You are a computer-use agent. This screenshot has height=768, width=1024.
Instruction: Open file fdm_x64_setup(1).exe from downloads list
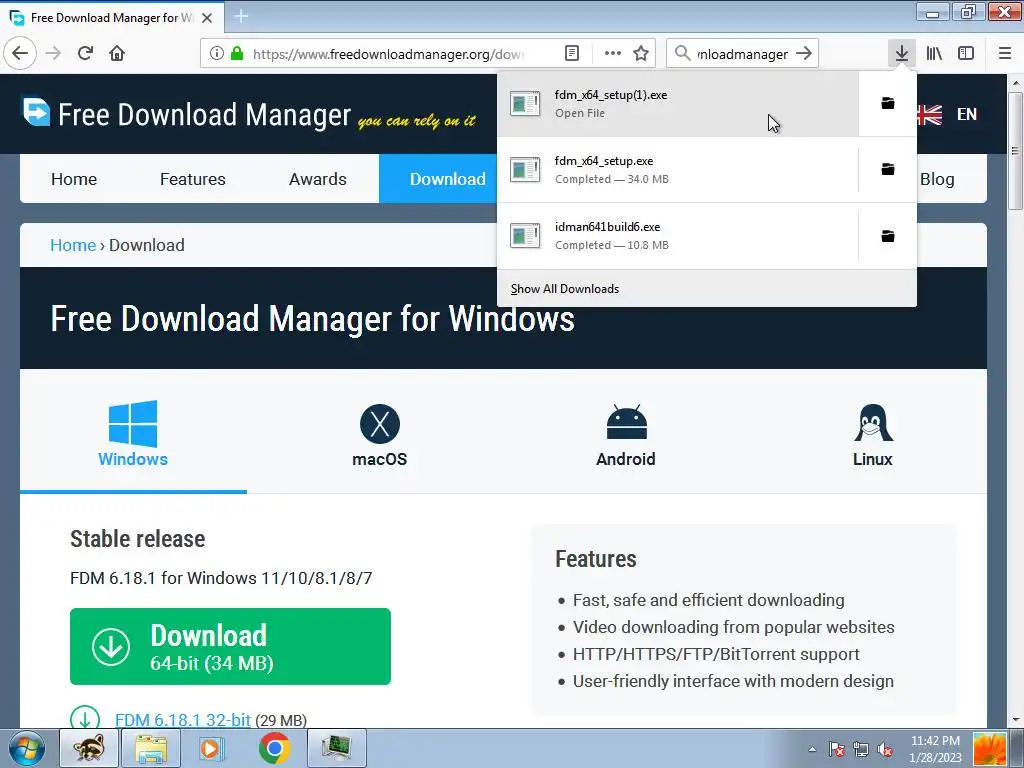(x=678, y=103)
